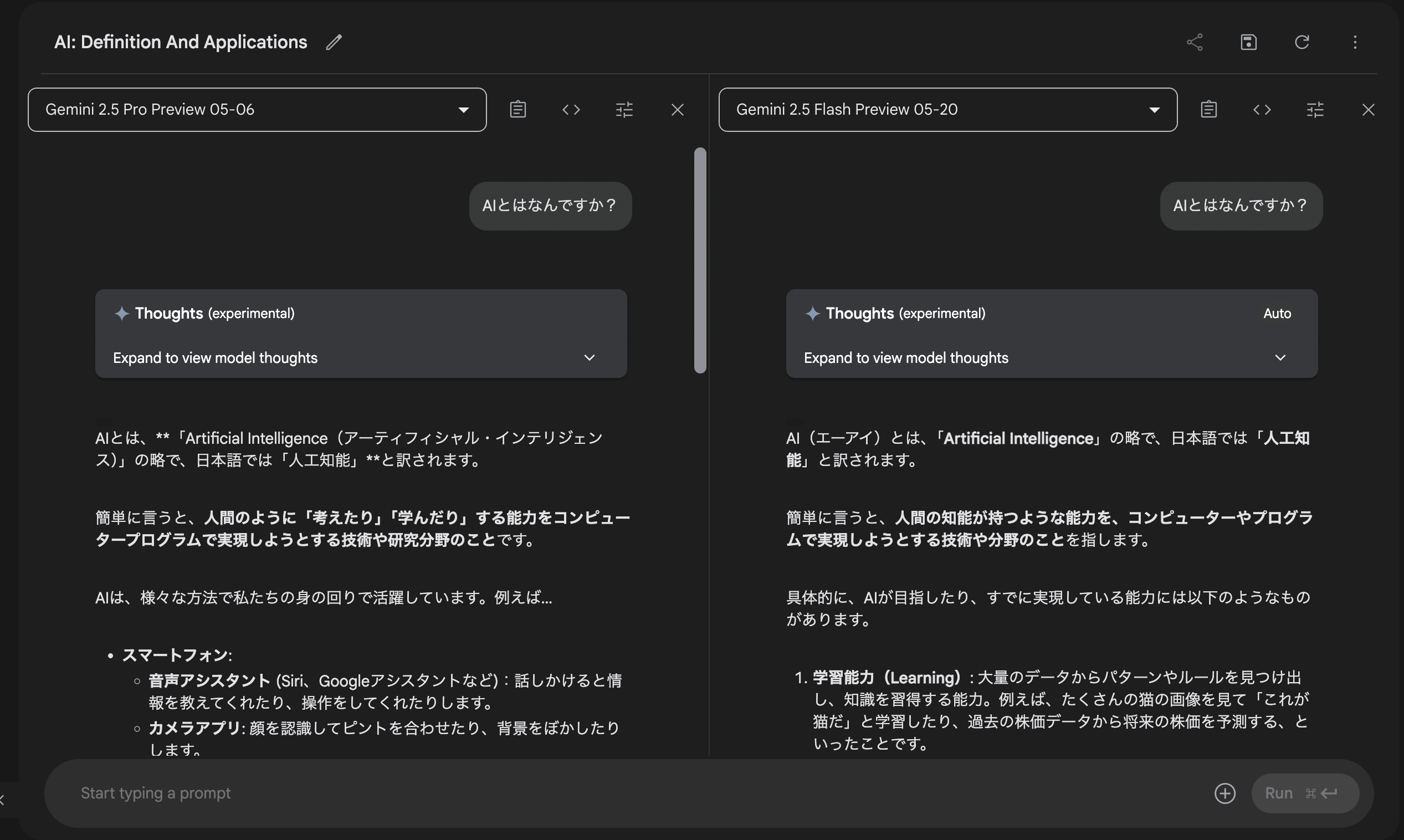The image size is (1404, 840).
Task: Open the Gemini 2.5 Flash Preview model dropdown
Action: [x=948, y=109]
